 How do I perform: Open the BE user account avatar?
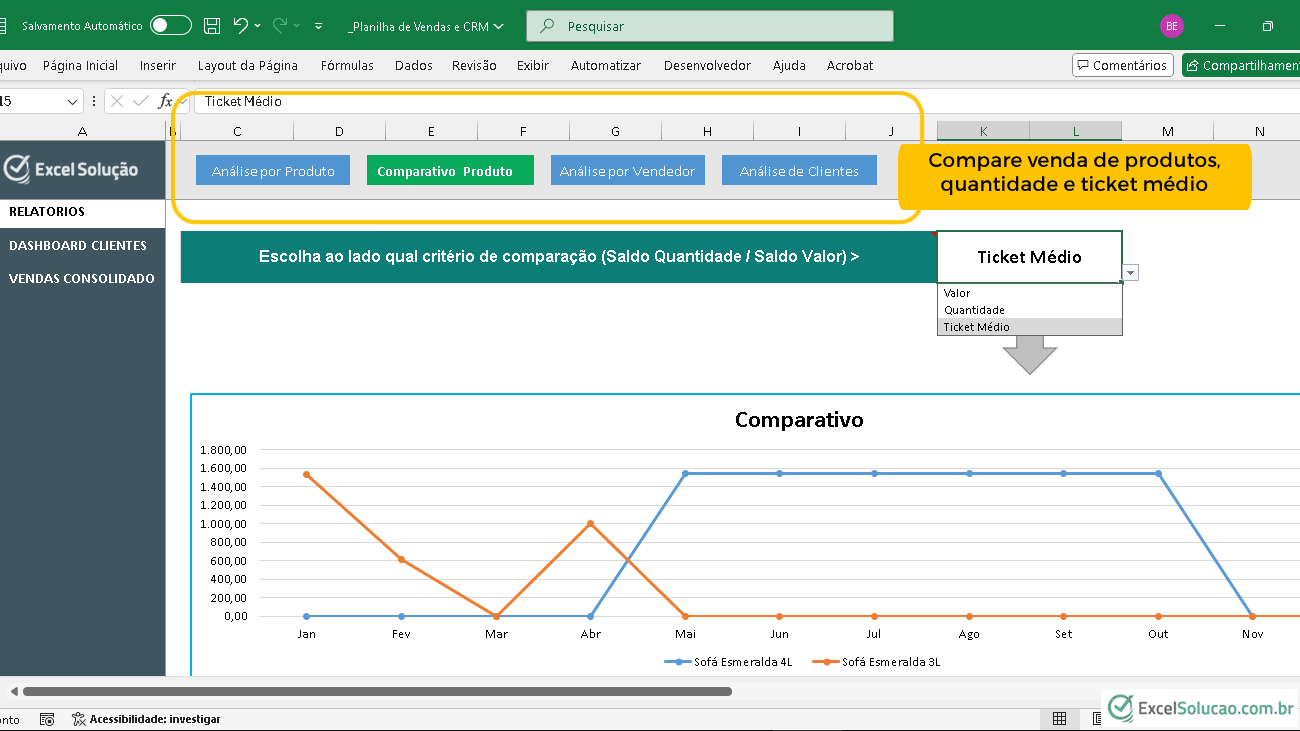click(1171, 26)
